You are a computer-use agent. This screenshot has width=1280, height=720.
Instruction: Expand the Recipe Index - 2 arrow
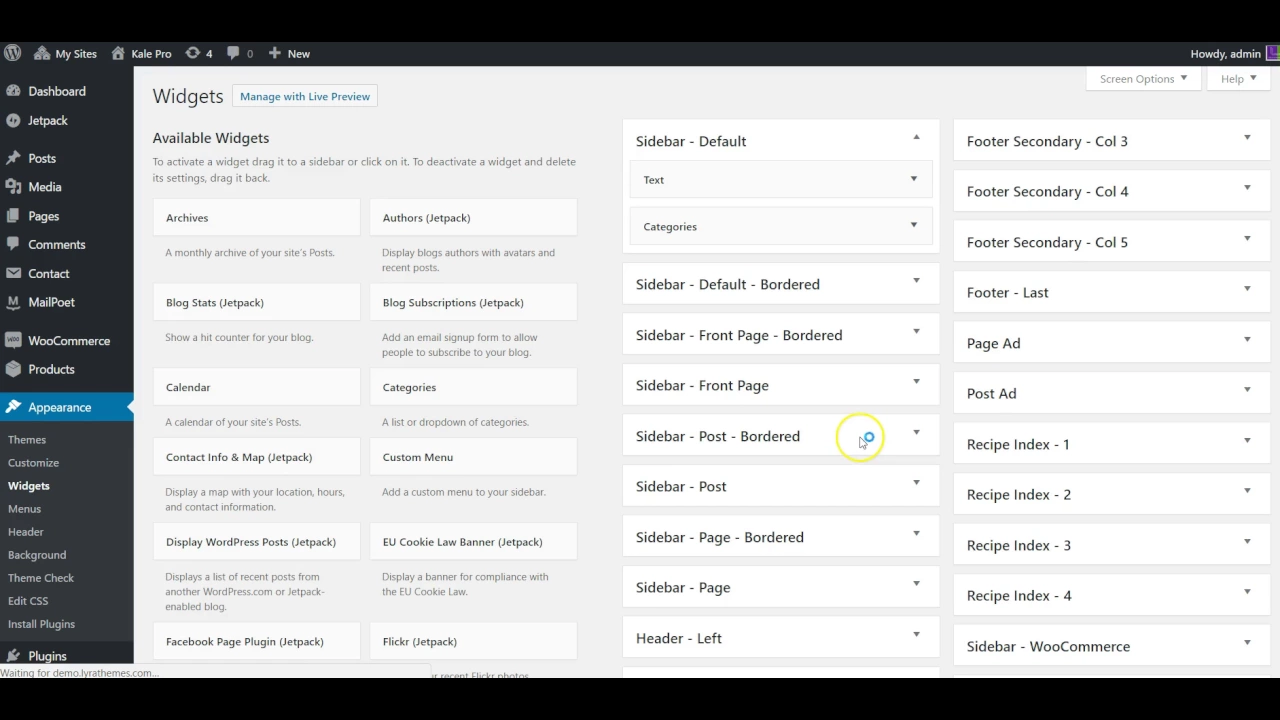tap(1247, 491)
